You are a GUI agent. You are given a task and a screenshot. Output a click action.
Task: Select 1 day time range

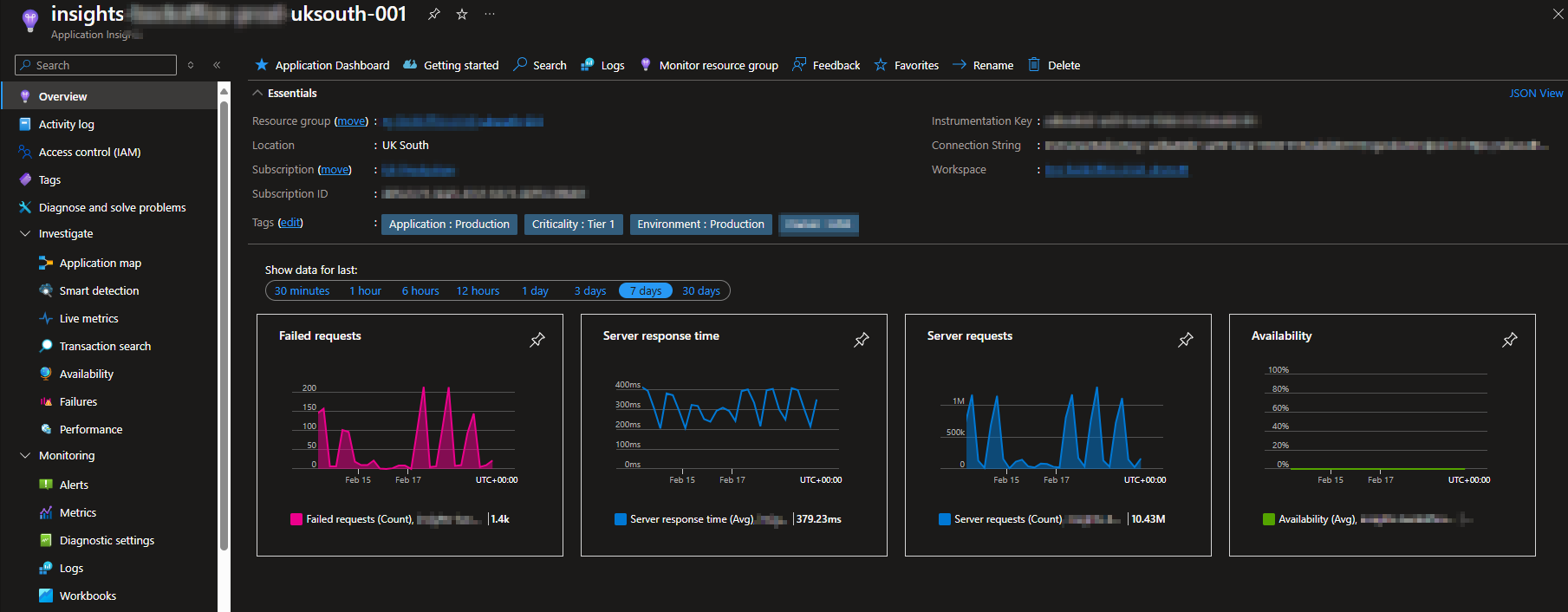[x=535, y=290]
